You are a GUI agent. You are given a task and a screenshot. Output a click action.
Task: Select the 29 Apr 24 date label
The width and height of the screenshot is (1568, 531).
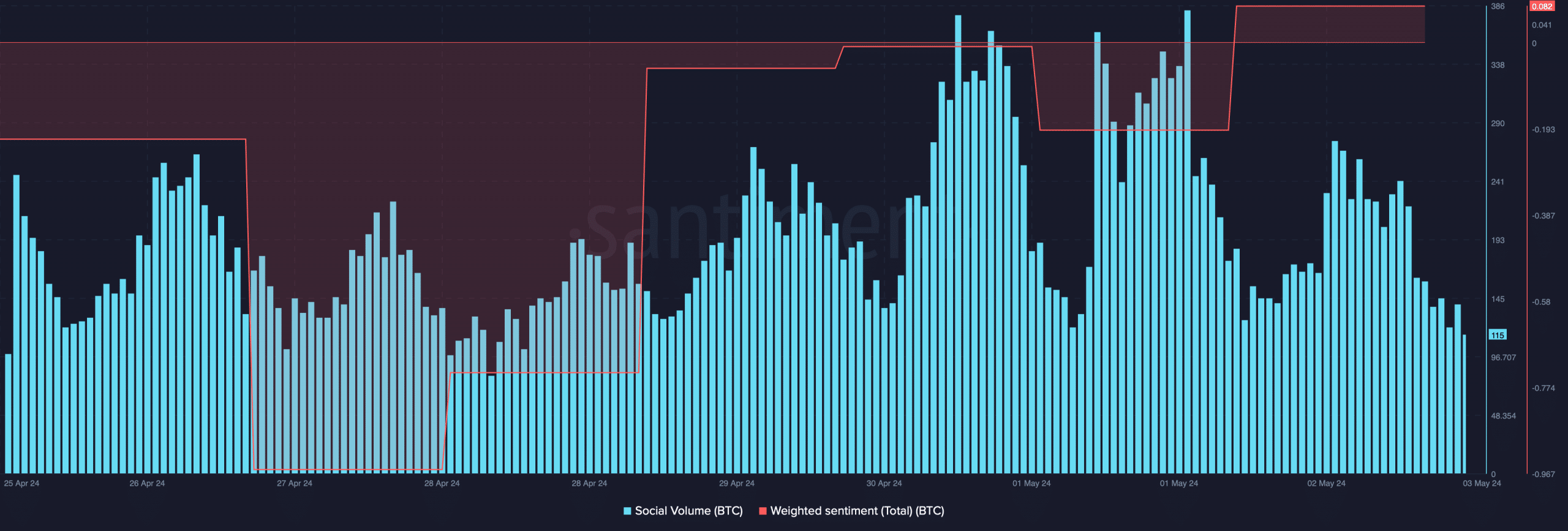(x=737, y=483)
